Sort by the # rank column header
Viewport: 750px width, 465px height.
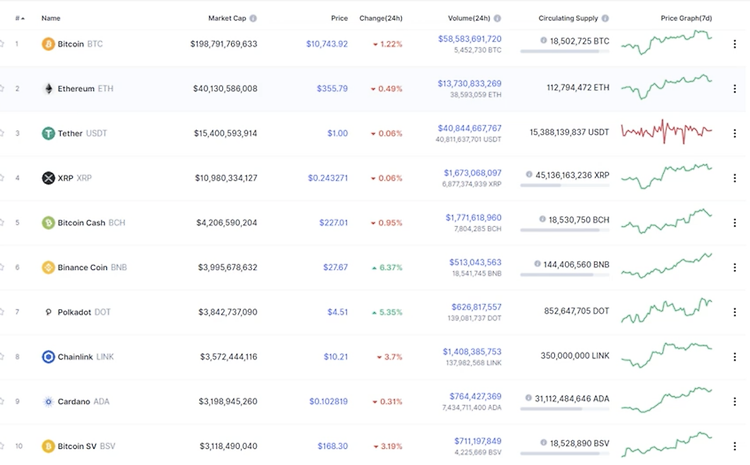(x=20, y=18)
